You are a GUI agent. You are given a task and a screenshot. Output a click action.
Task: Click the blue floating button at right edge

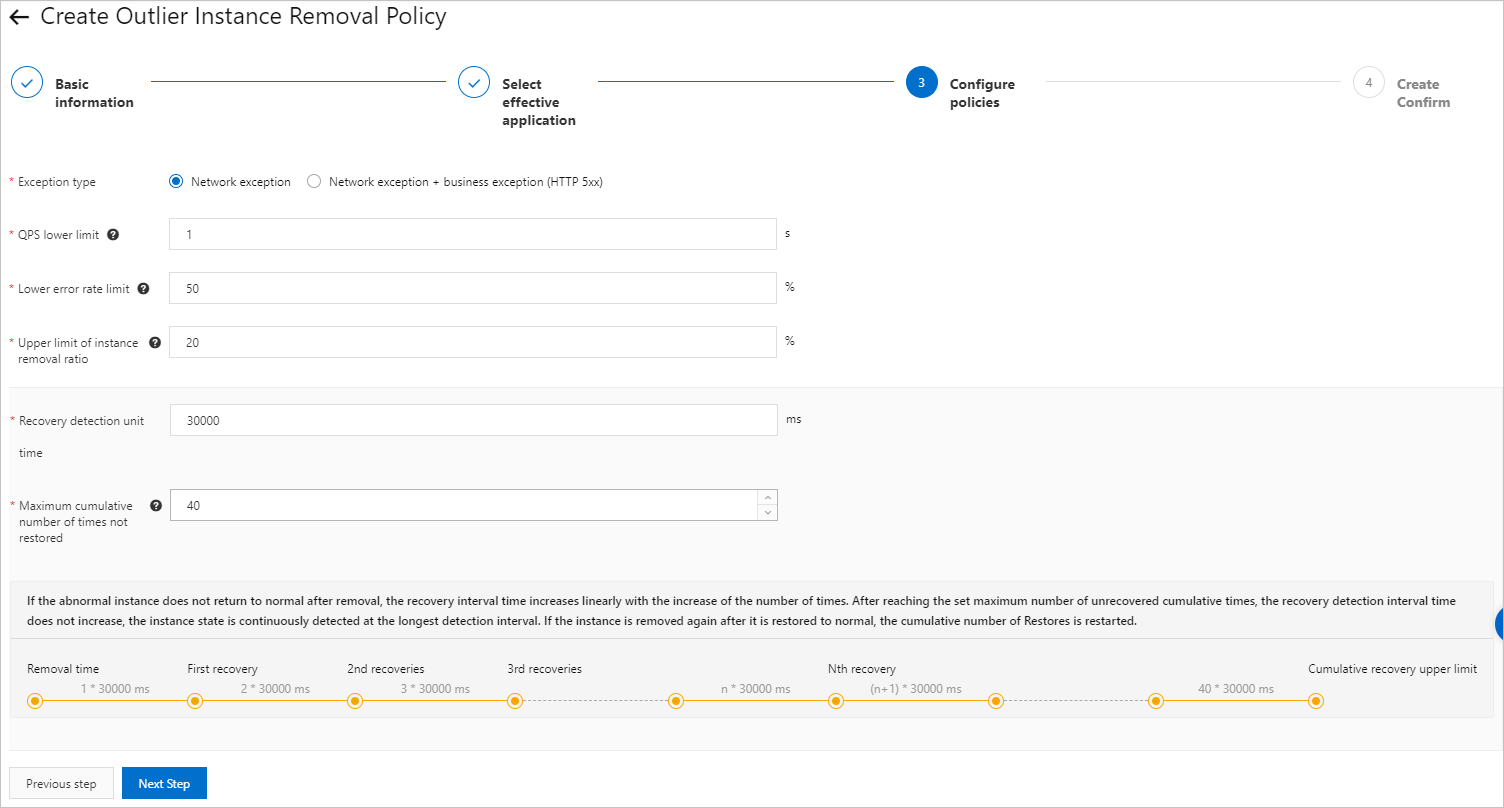(1499, 624)
